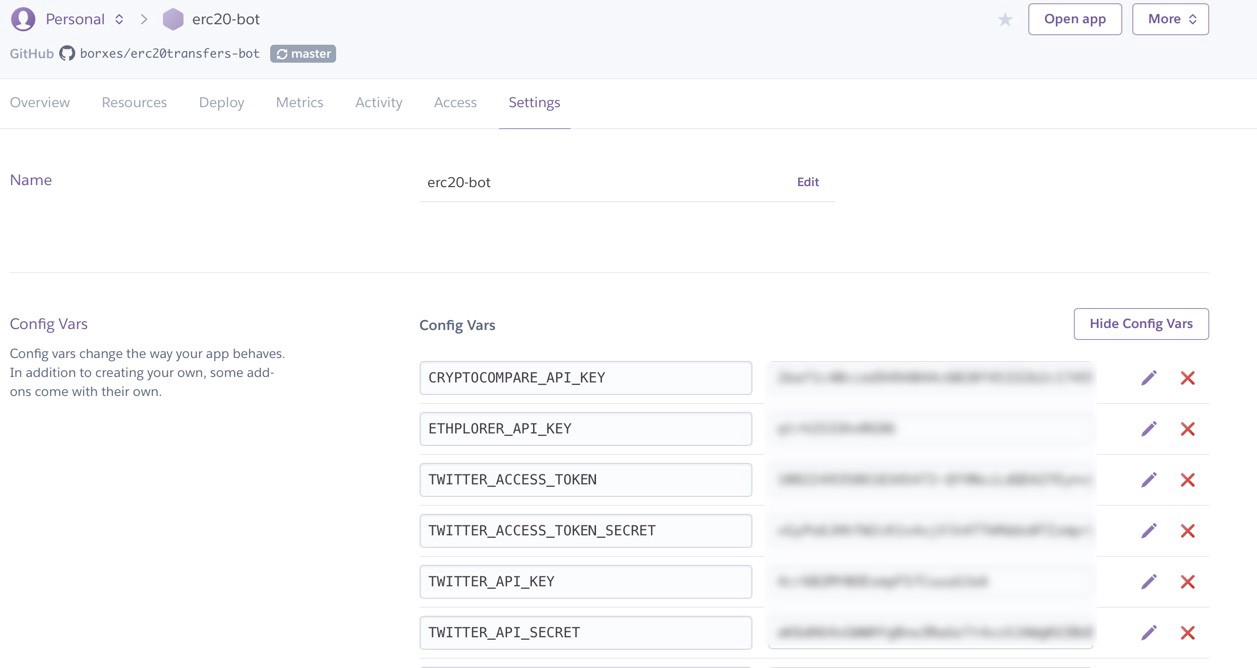Screen dimensions: 1257x668
Task: Click the master branch badge
Action: [x=303, y=54]
